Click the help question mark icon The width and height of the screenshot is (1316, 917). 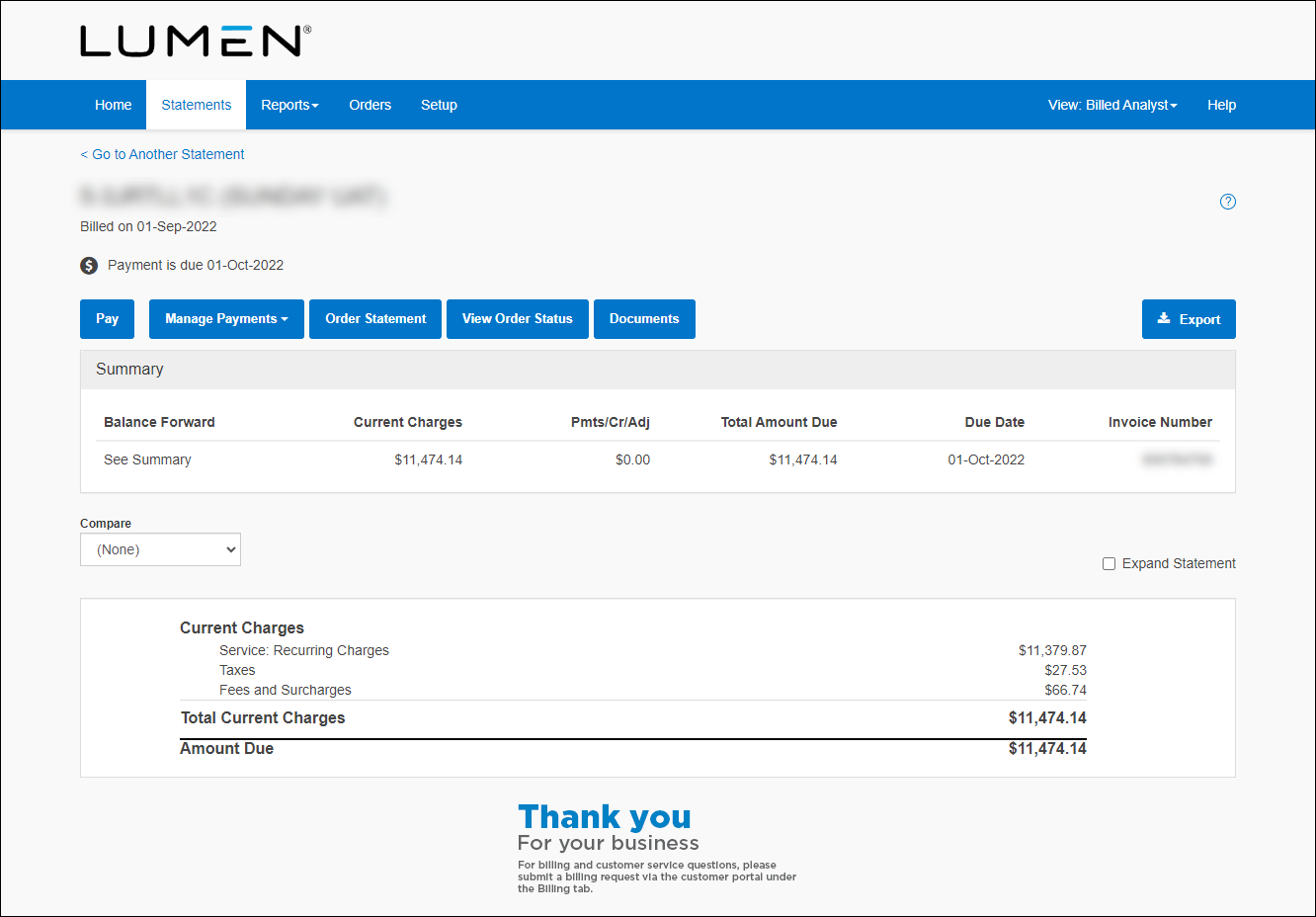click(x=1228, y=202)
